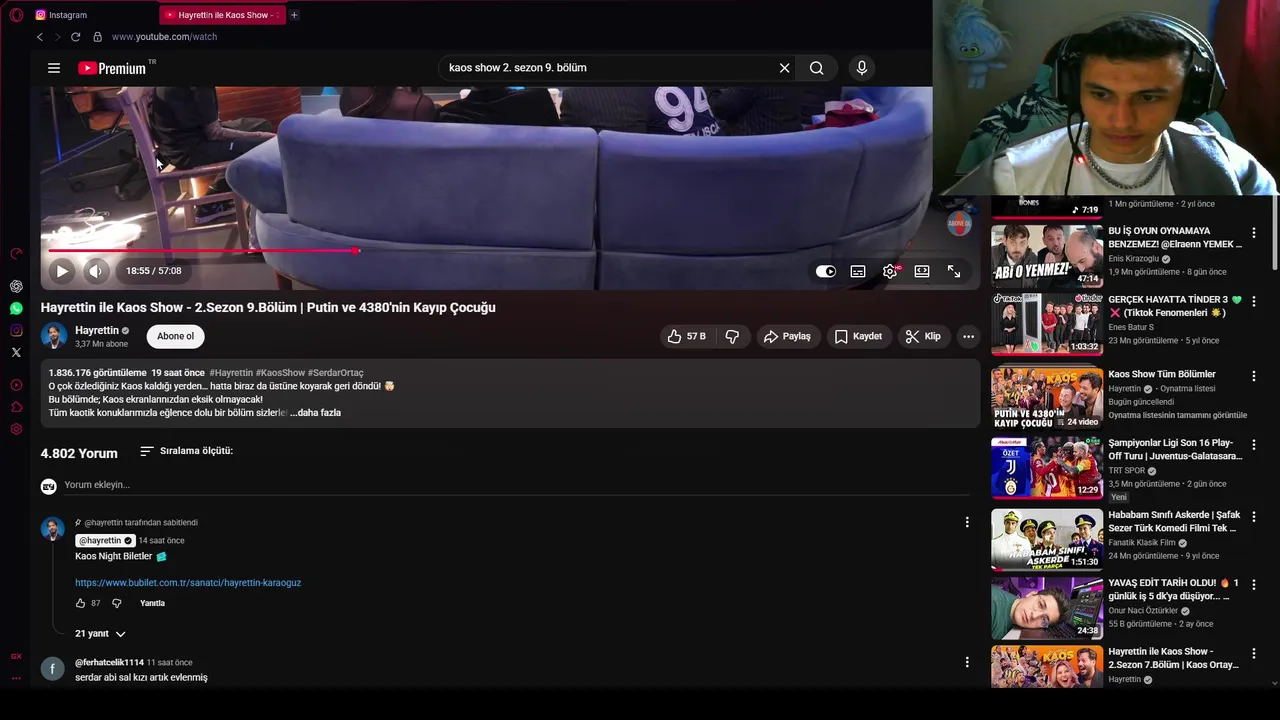The width and height of the screenshot is (1280, 720).
Task: Open a new browser tab
Action: pos(294,15)
